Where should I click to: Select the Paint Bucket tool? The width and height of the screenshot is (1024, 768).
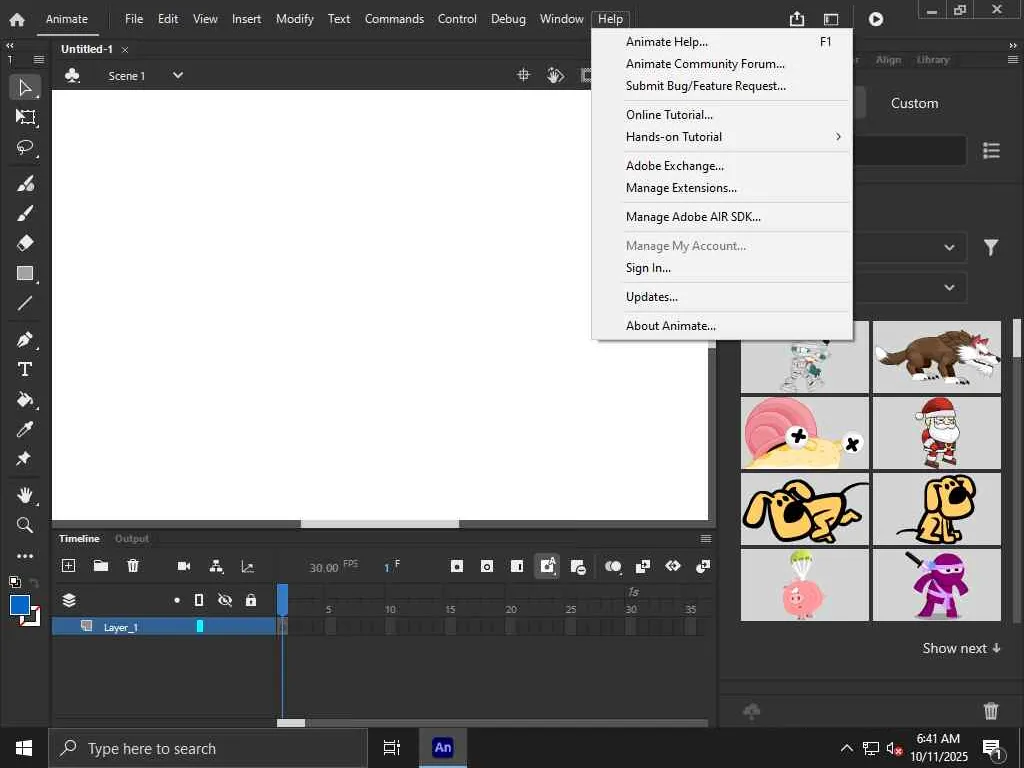[25, 399]
